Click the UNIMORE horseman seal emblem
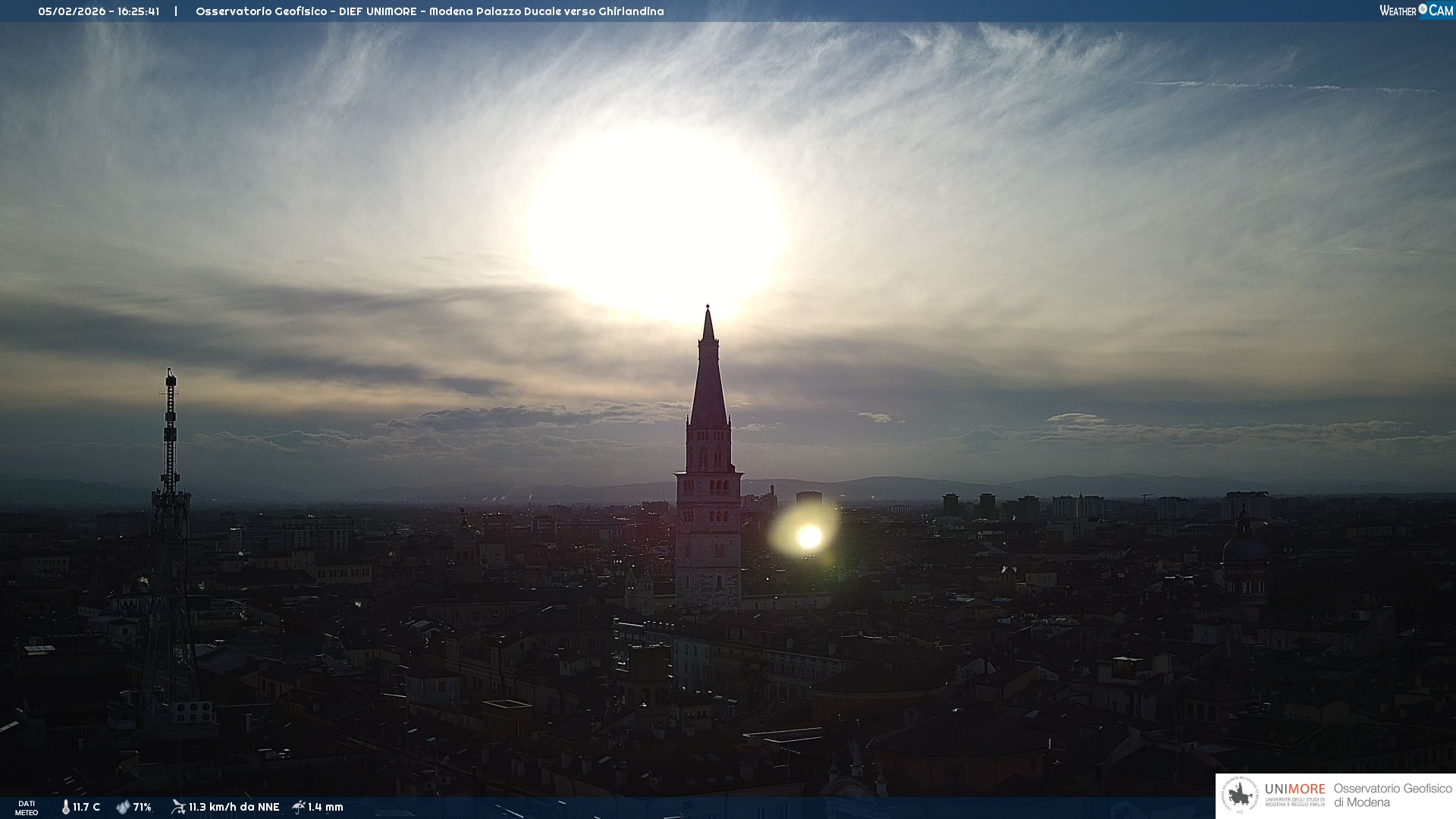Image resolution: width=1456 pixels, height=819 pixels. (x=1240, y=795)
